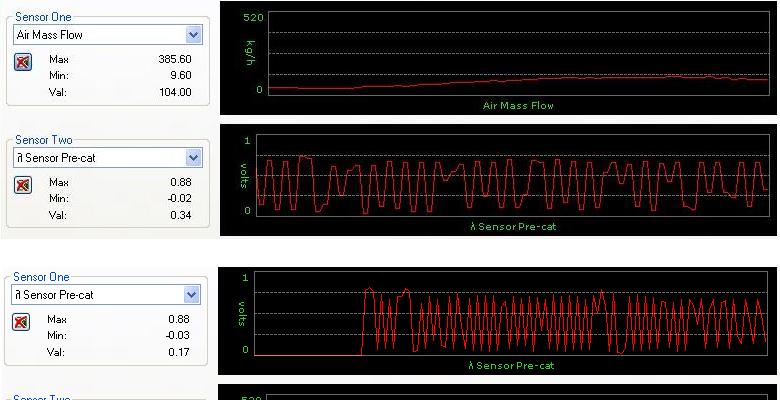Expand the dropdown arrow above the 0.17 value
The height and width of the screenshot is (400, 780).
(192, 295)
